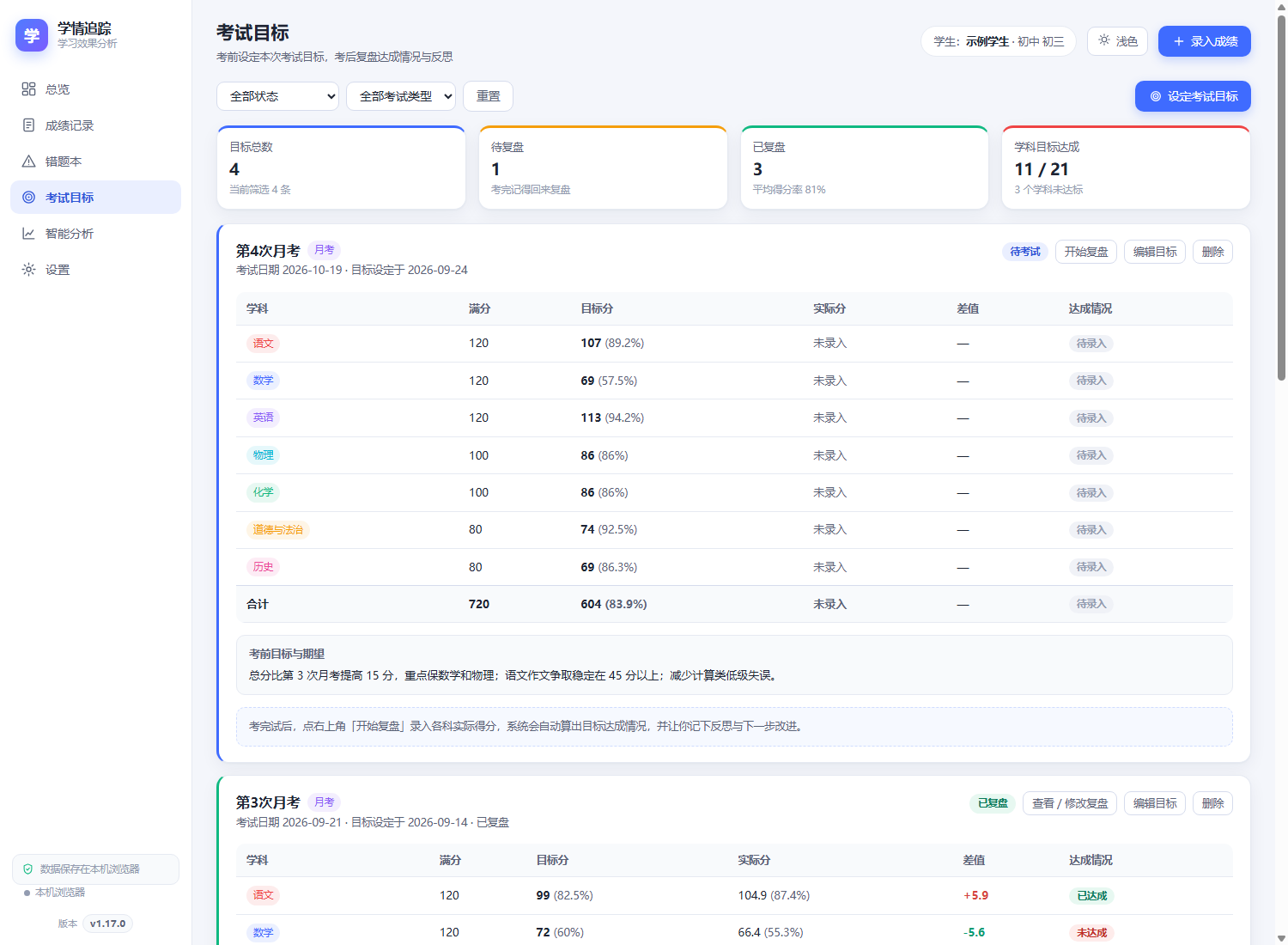The width and height of the screenshot is (1288, 945).
Task: Click the 待复盘 summary card
Action: coord(603,168)
